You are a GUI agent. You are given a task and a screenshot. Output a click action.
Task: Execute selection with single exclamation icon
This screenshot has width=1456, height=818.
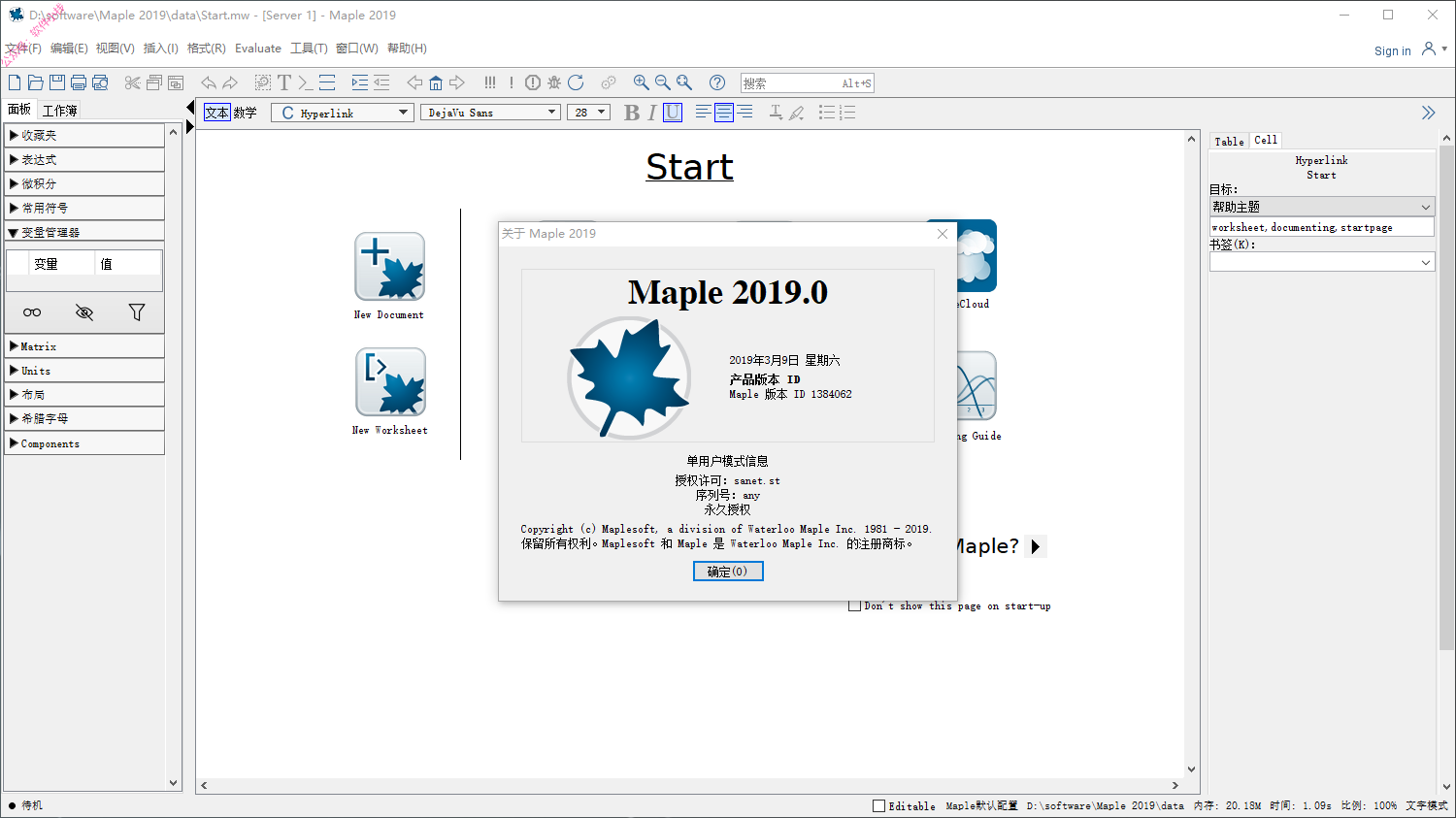(512, 82)
